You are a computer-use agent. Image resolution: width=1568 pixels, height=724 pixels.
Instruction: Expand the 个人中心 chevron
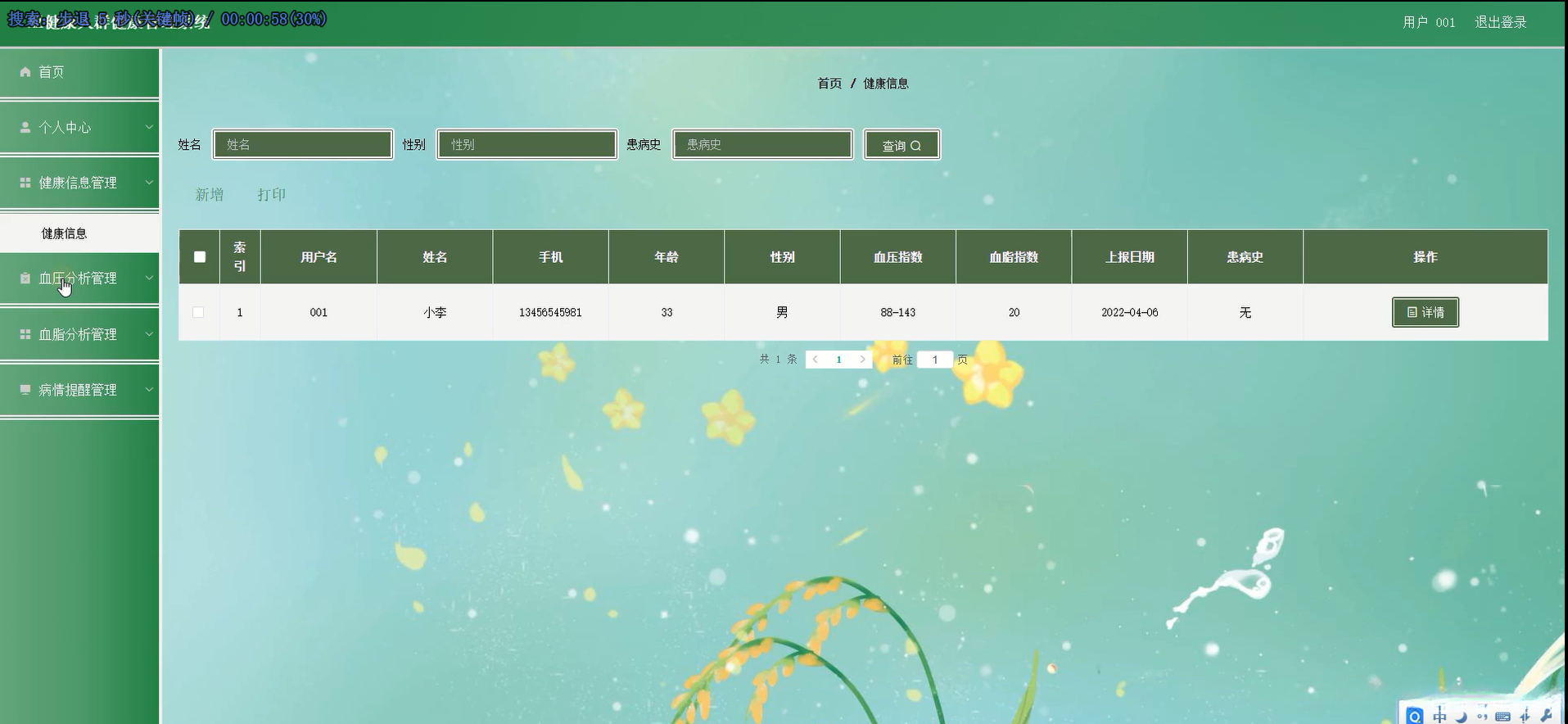[x=149, y=128]
